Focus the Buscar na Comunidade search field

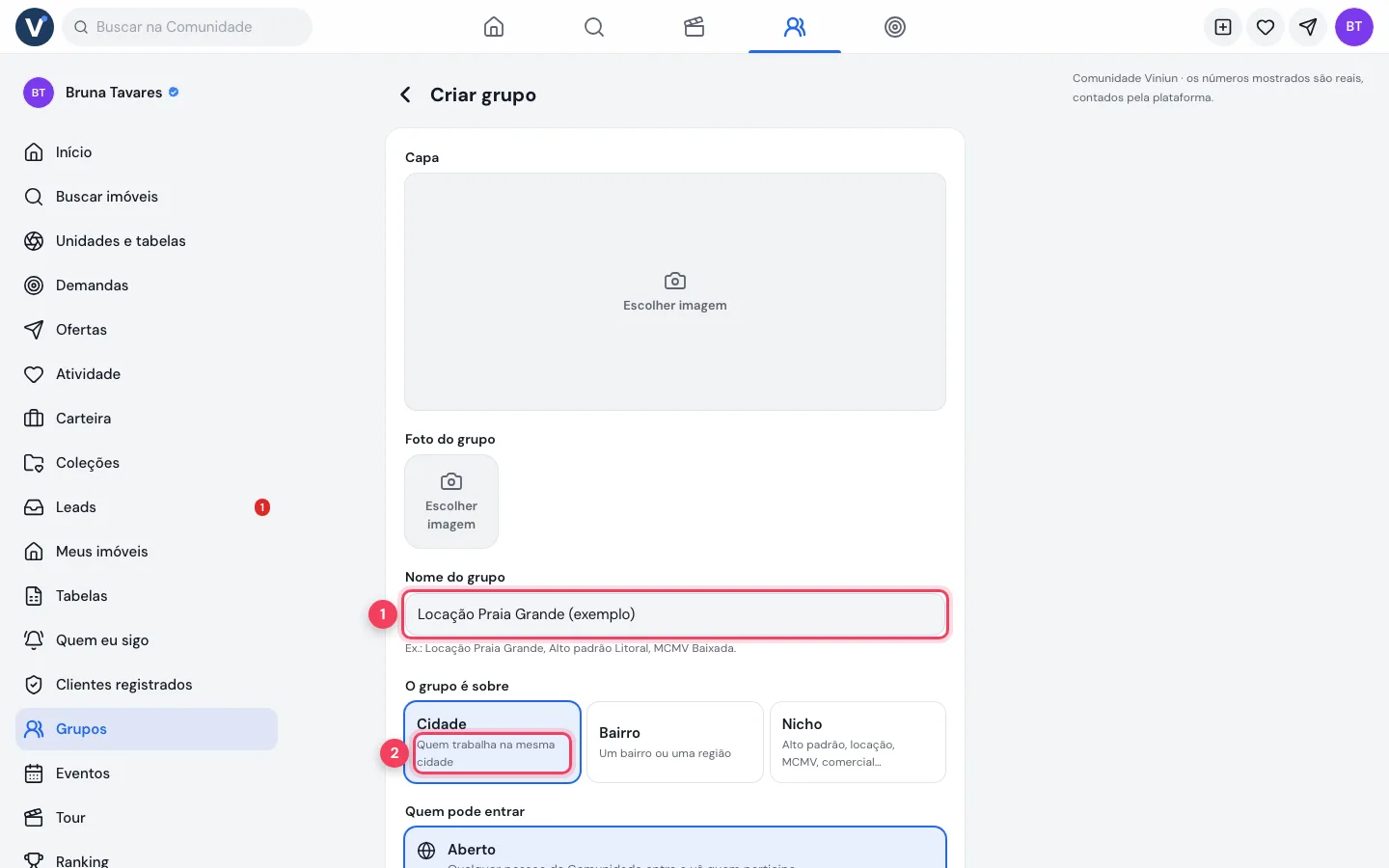pos(187,27)
